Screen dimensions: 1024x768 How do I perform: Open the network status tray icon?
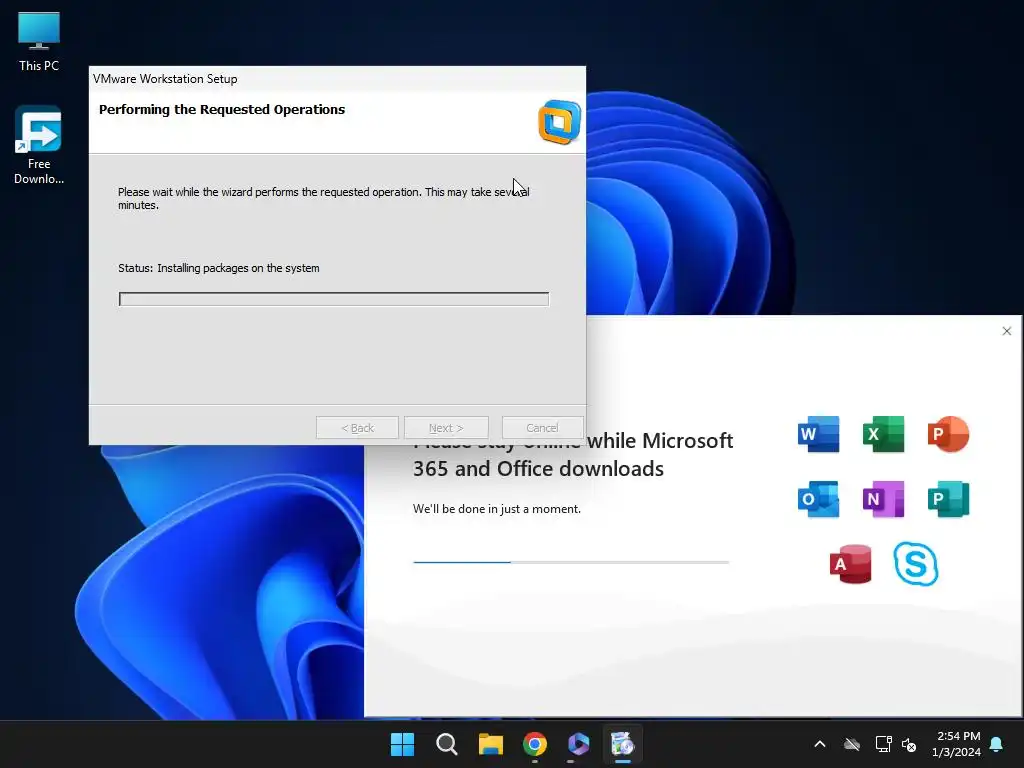883,744
